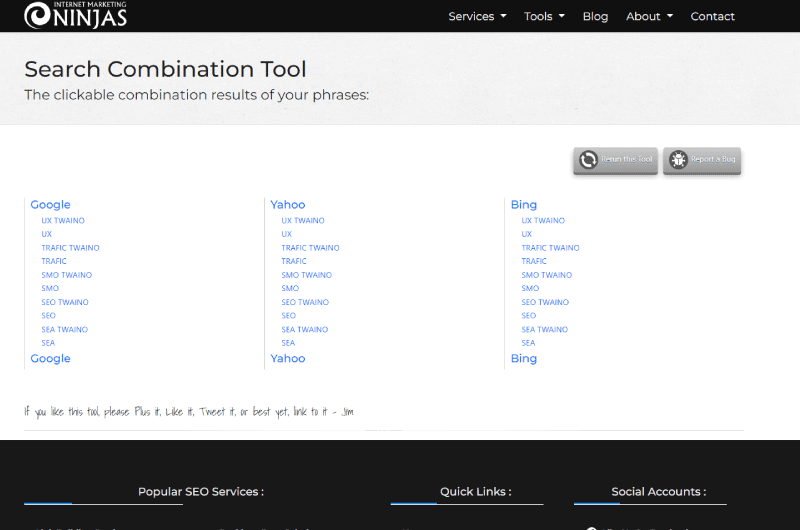This screenshot has width=800, height=530.
Task: Launch Bing search for SMO
Action: (530, 288)
